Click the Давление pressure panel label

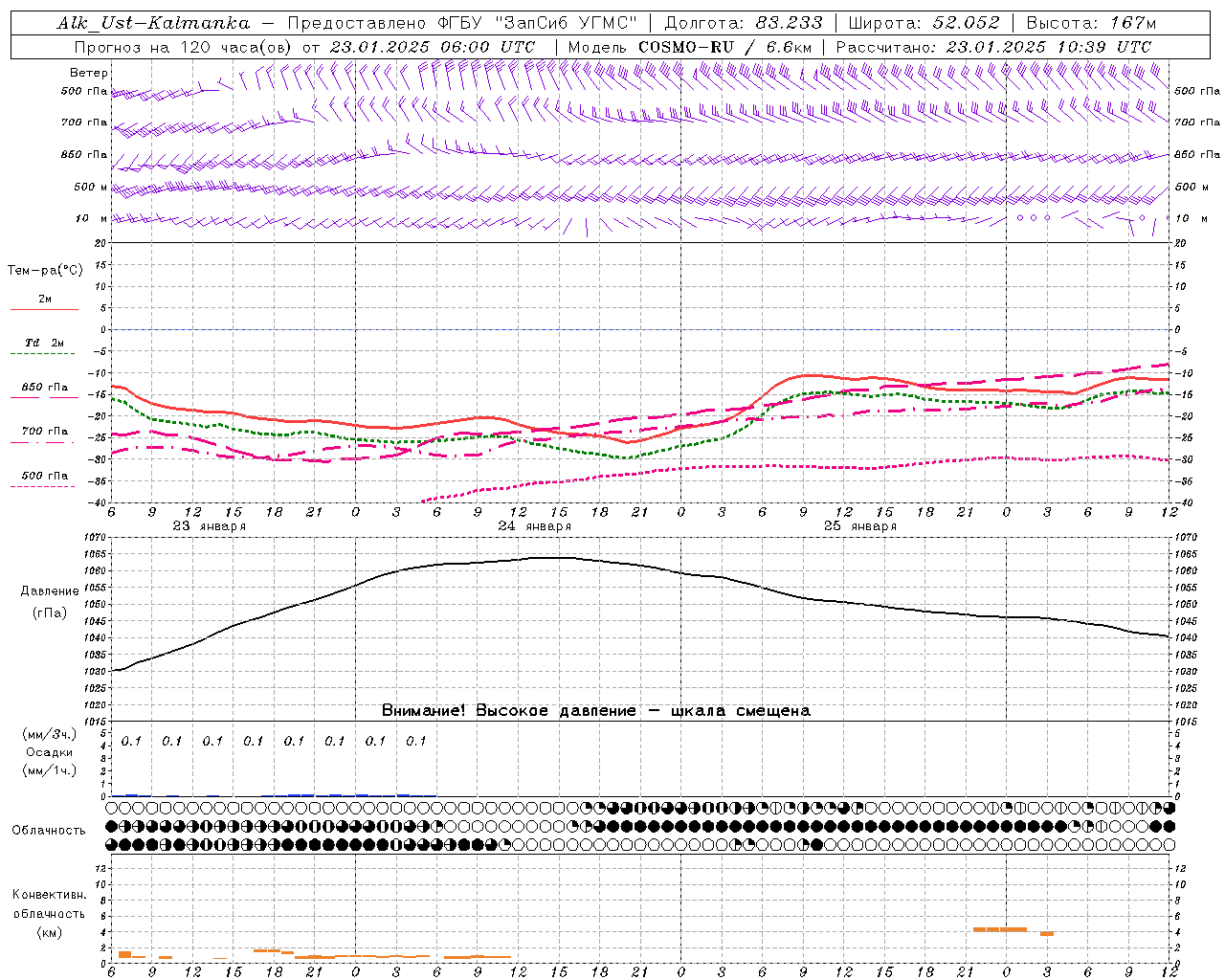pyautogui.click(x=50, y=591)
